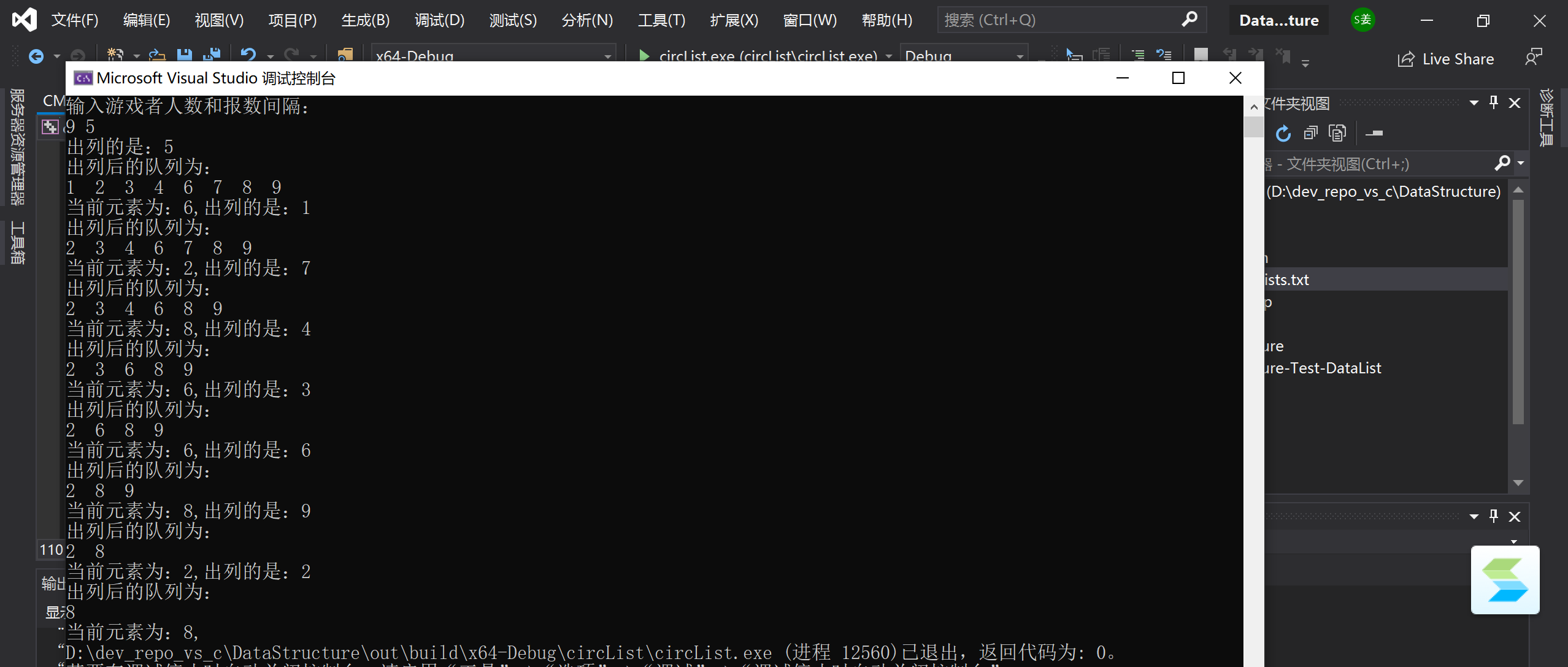
Task: Open the 调试(D) menu
Action: click(439, 20)
